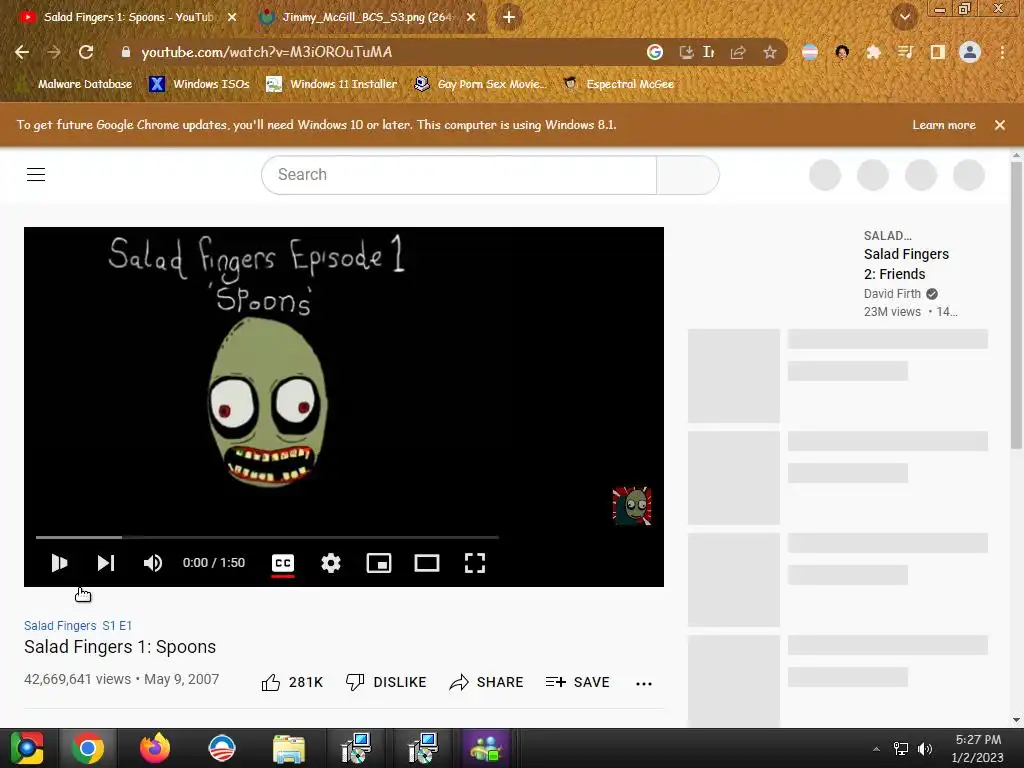This screenshot has height=768, width=1024.
Task: Open the taskbar clock showing 5:27 PM
Action: pos(978,748)
